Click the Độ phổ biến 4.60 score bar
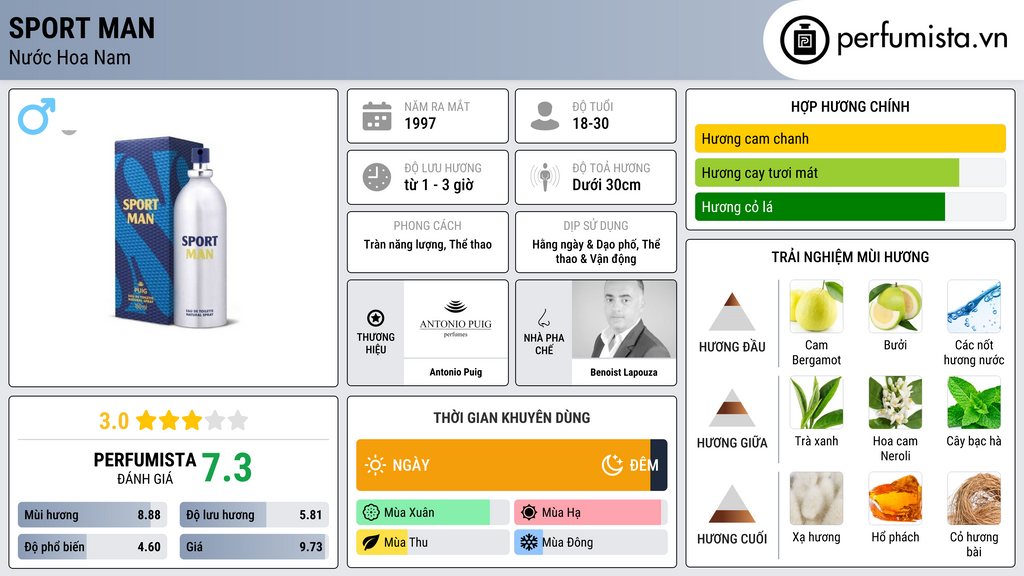 (92, 547)
